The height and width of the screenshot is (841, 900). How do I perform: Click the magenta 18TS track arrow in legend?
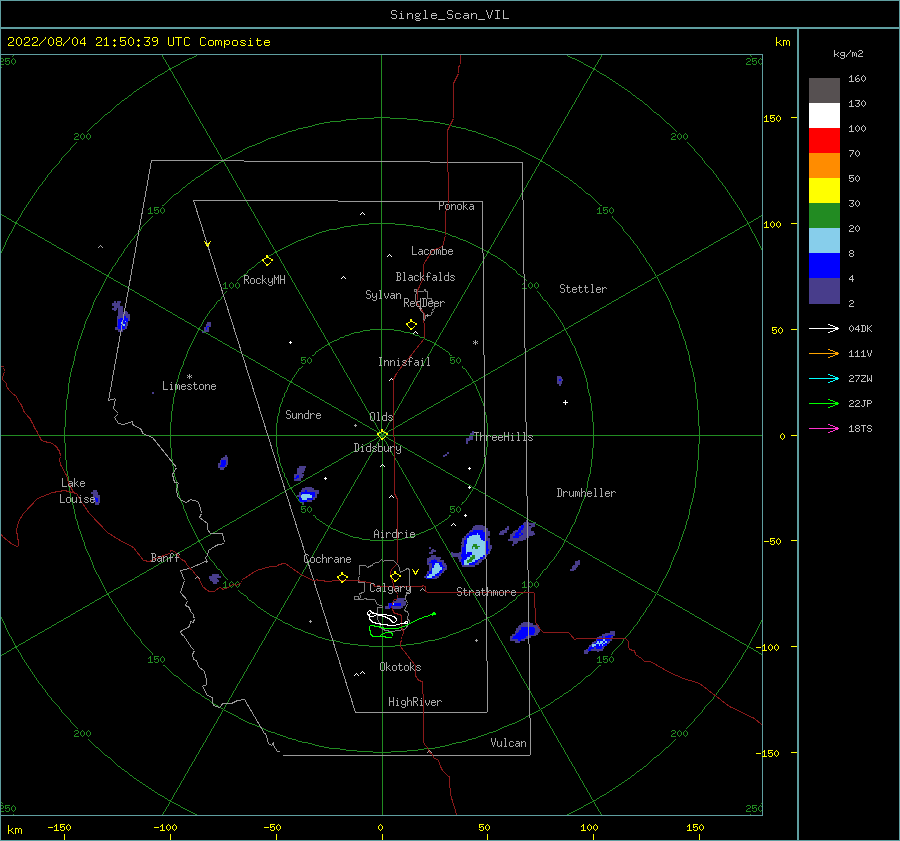pyautogui.click(x=824, y=428)
